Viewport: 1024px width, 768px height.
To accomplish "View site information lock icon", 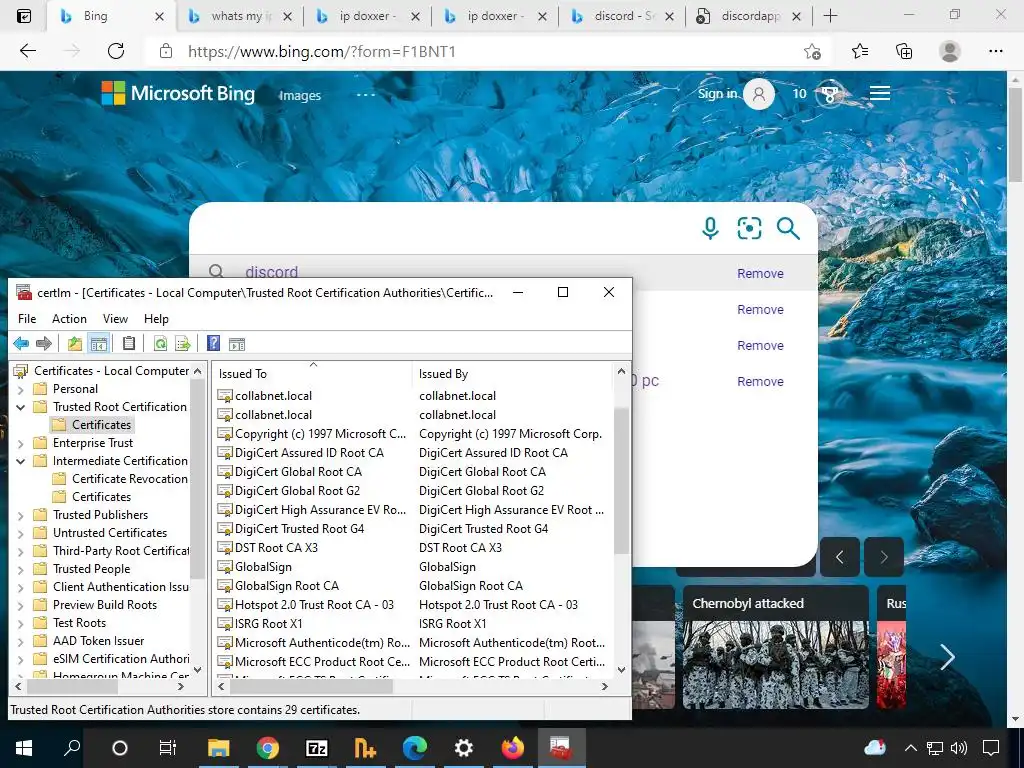I will coord(166,51).
